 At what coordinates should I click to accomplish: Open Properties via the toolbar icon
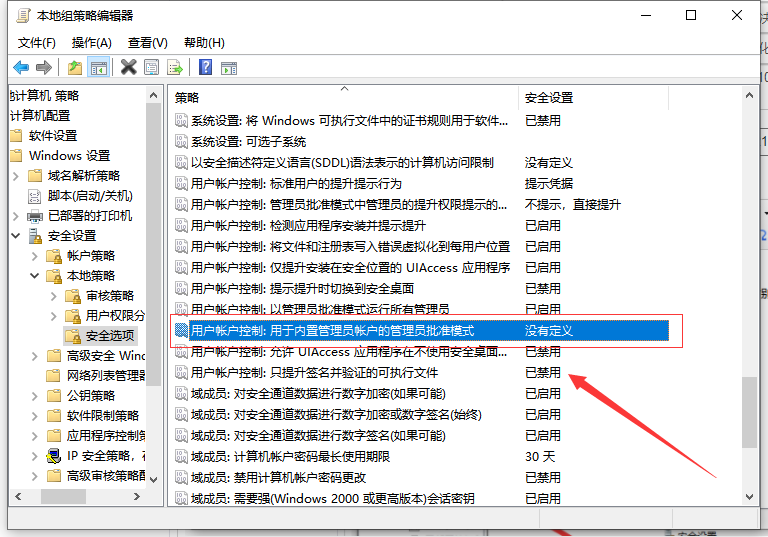(x=151, y=67)
